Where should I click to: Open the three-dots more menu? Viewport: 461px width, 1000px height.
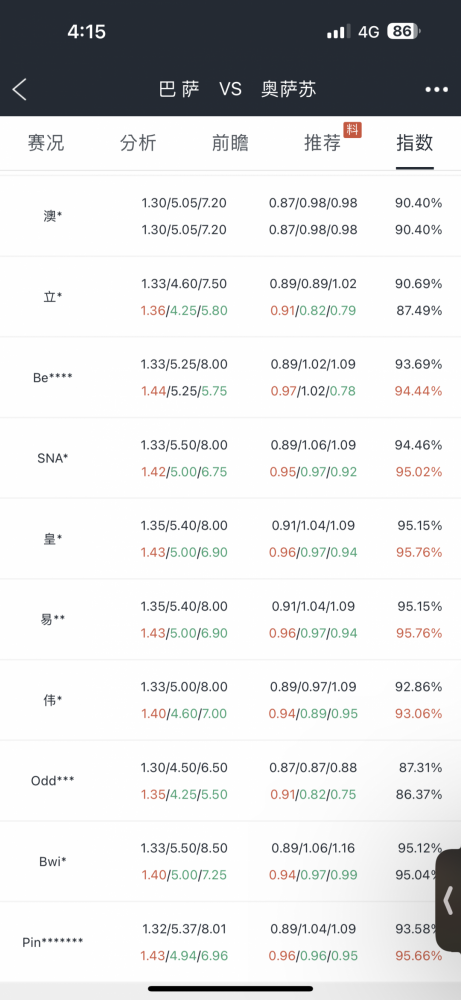click(437, 90)
